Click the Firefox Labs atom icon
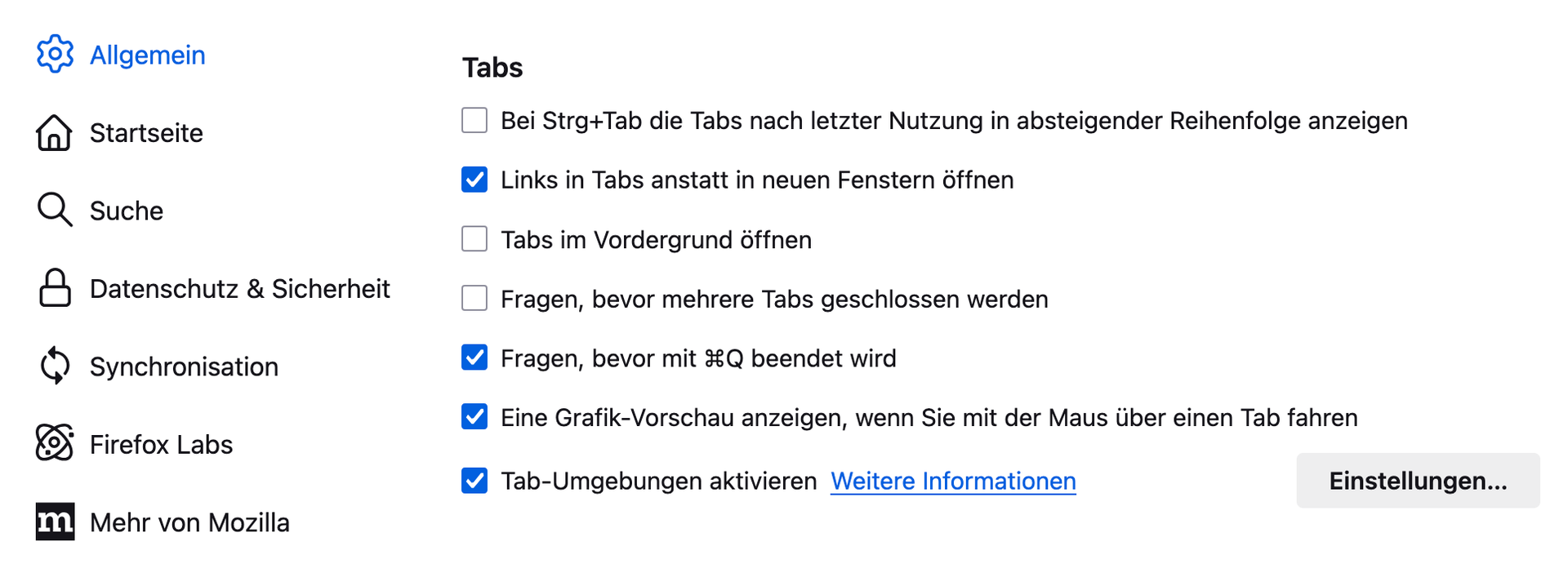The width and height of the screenshot is (1568, 573). 55,443
